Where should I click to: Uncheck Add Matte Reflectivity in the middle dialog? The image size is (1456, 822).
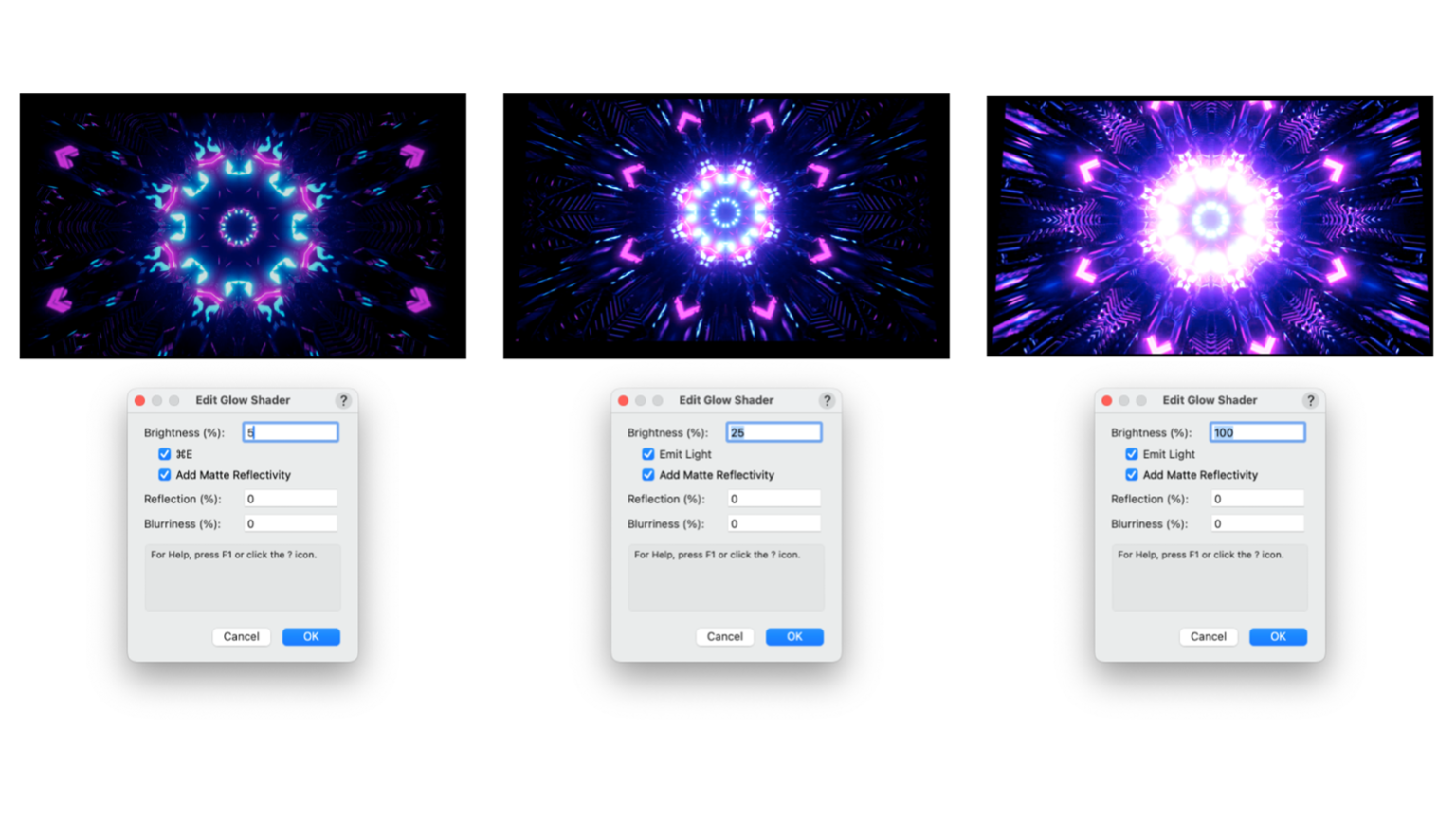click(x=648, y=475)
